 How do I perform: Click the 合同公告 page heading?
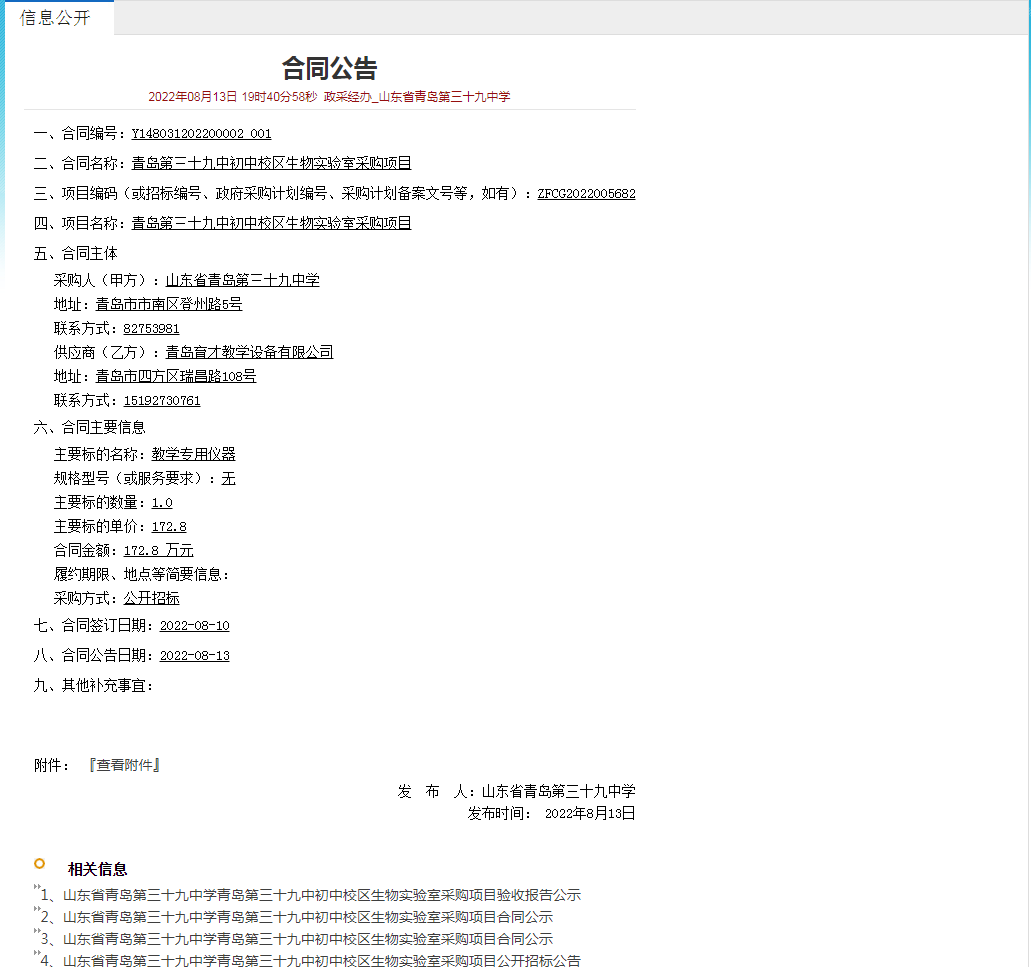coord(329,68)
